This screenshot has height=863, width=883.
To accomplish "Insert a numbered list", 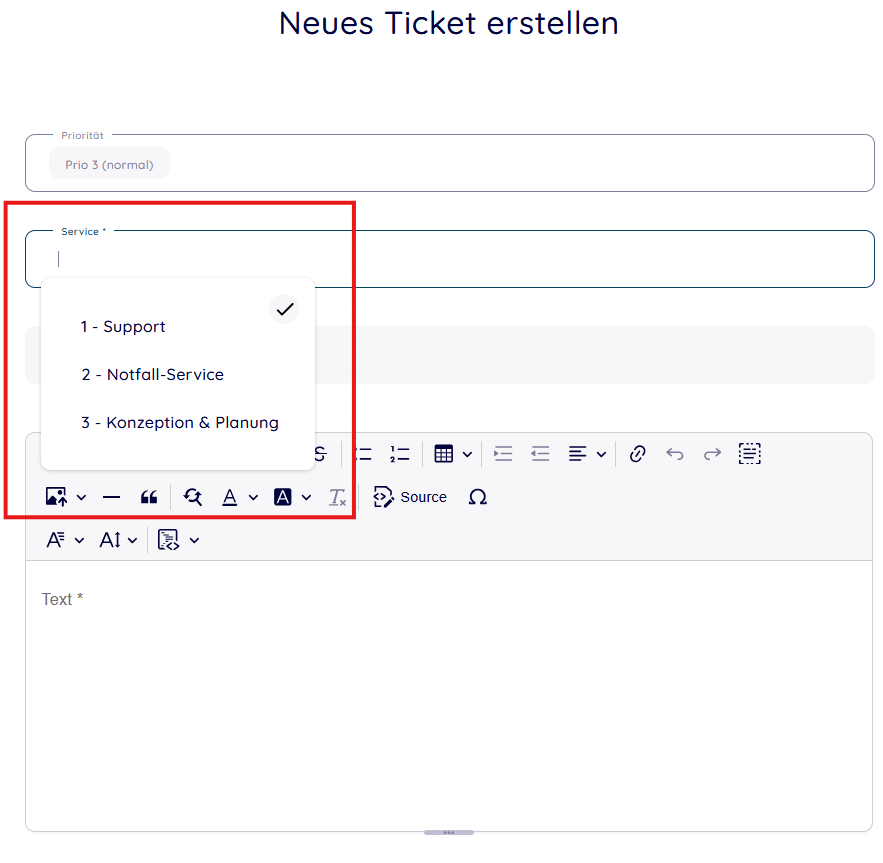I will (x=399, y=454).
